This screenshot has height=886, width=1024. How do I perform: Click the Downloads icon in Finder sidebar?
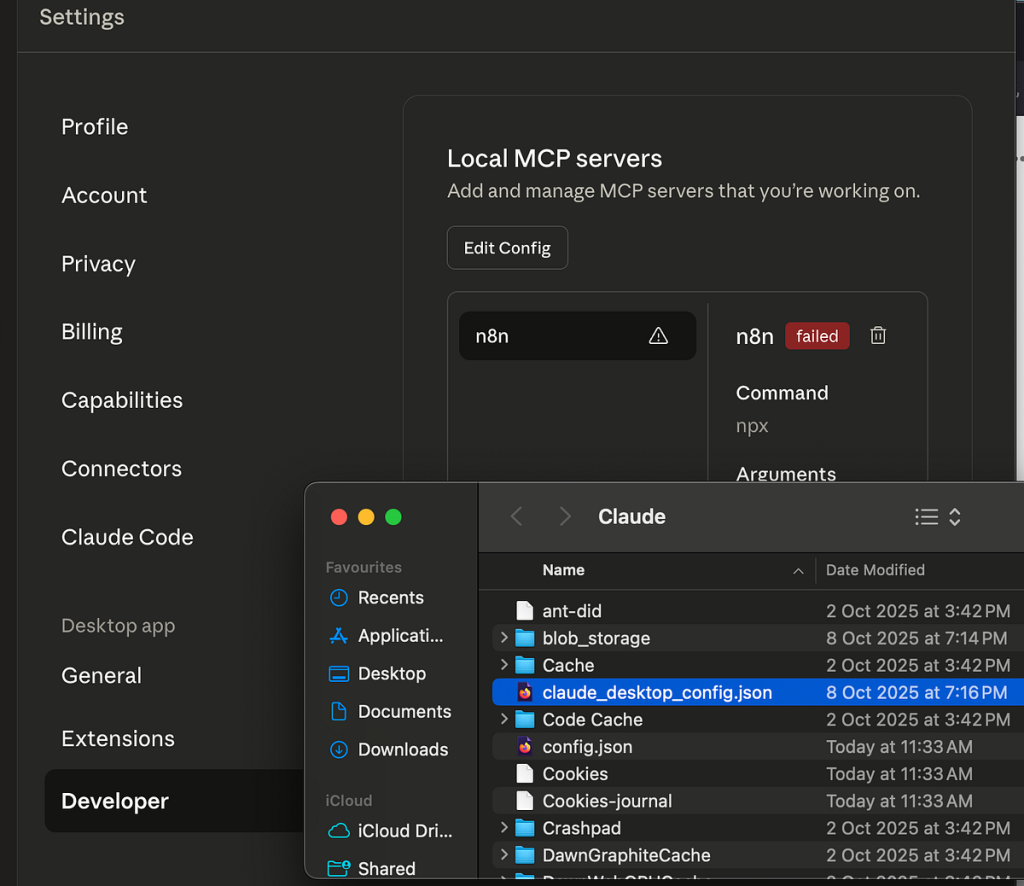(338, 750)
